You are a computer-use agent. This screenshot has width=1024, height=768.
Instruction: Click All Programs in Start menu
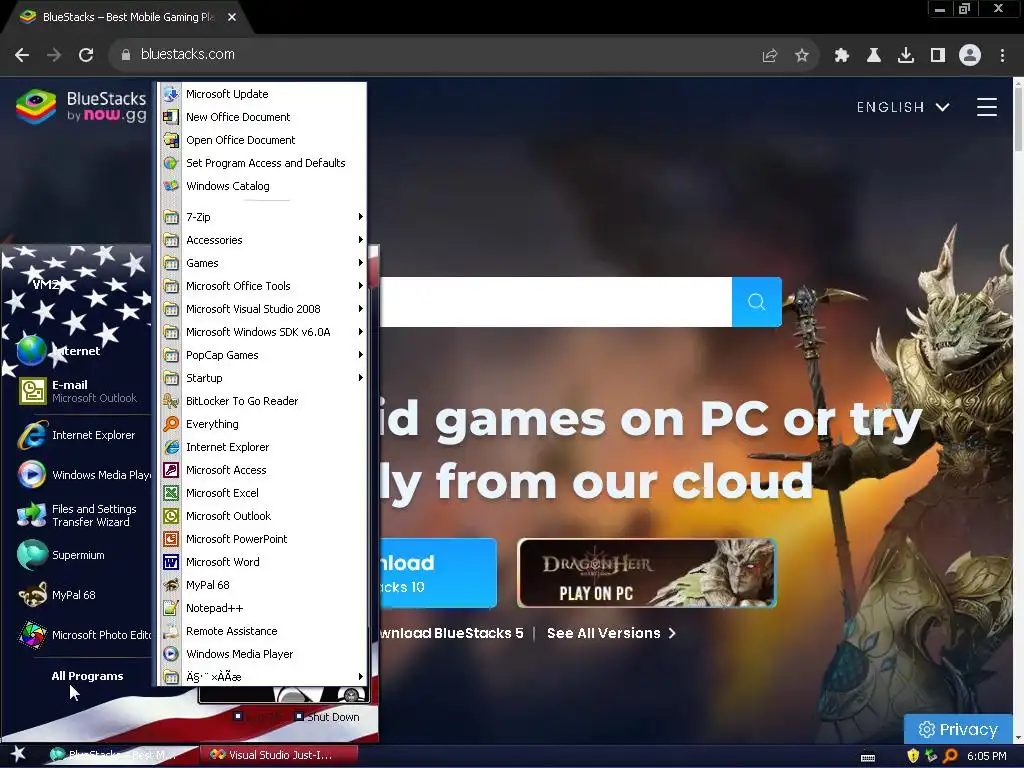pos(87,676)
